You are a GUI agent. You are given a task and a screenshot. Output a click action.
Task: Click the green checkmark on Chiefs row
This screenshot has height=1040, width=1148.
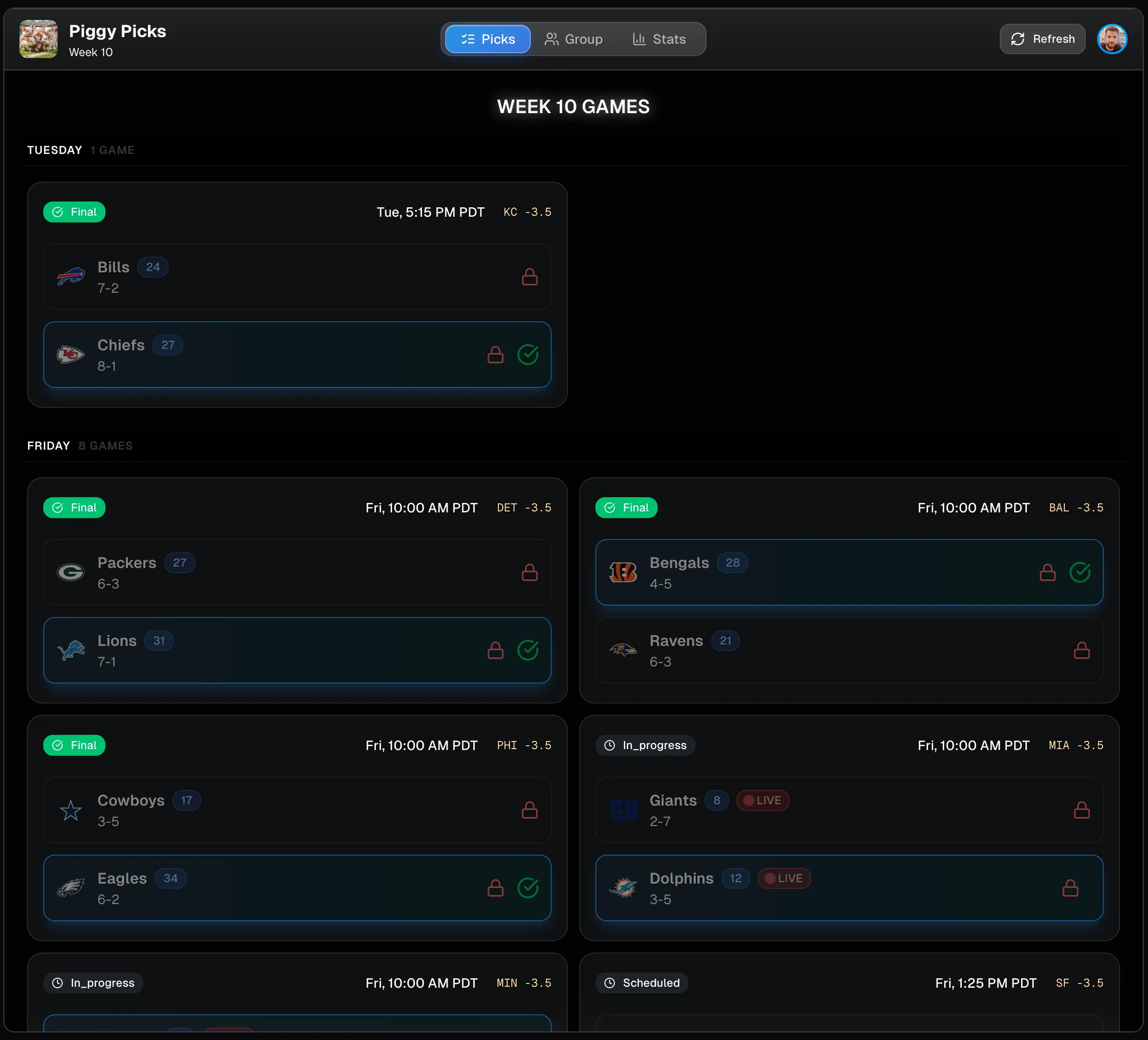pyautogui.click(x=527, y=354)
